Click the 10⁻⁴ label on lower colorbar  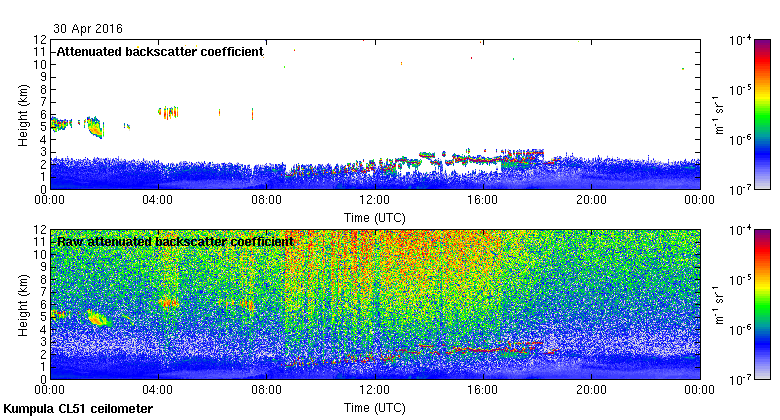click(x=740, y=230)
